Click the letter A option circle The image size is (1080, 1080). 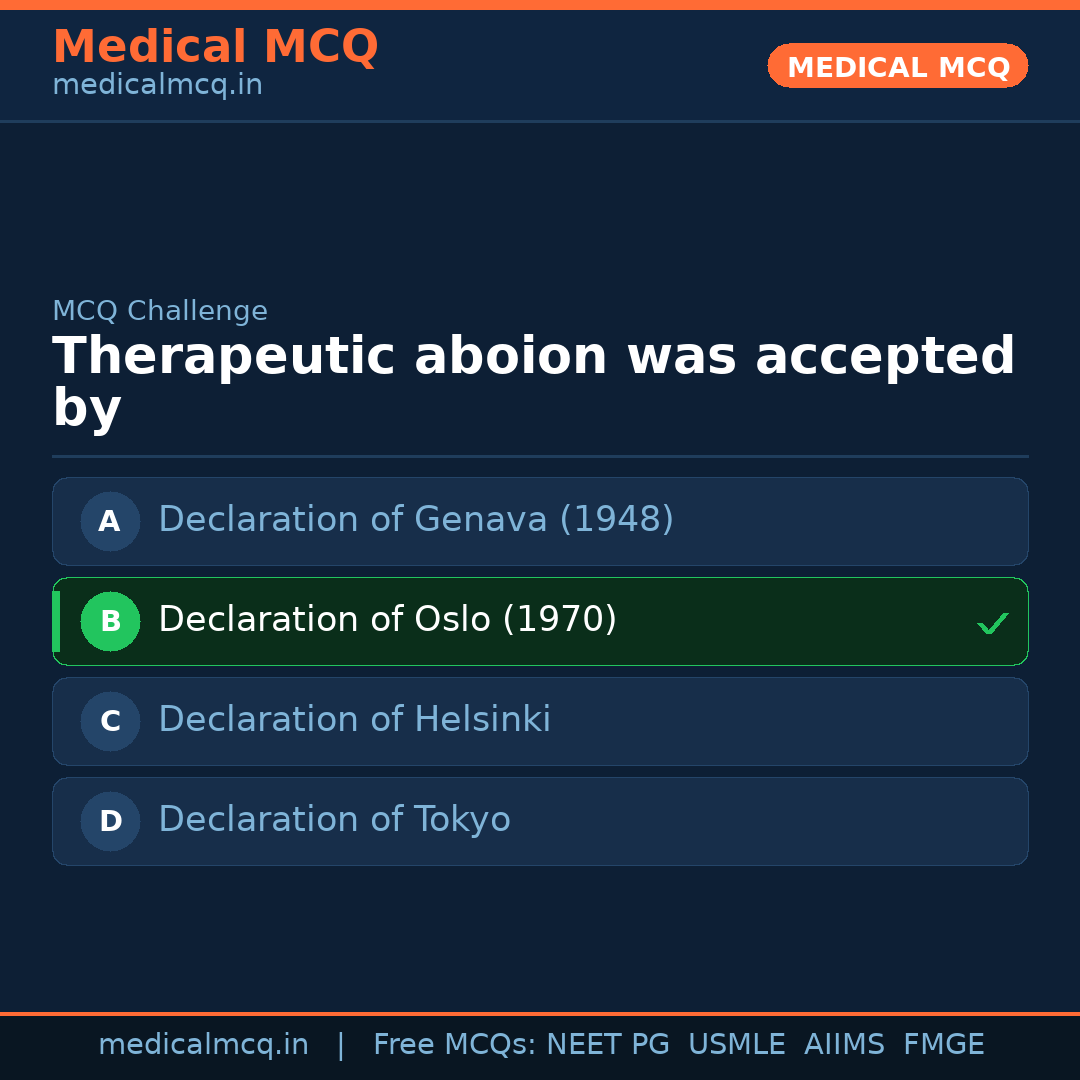pos(110,521)
